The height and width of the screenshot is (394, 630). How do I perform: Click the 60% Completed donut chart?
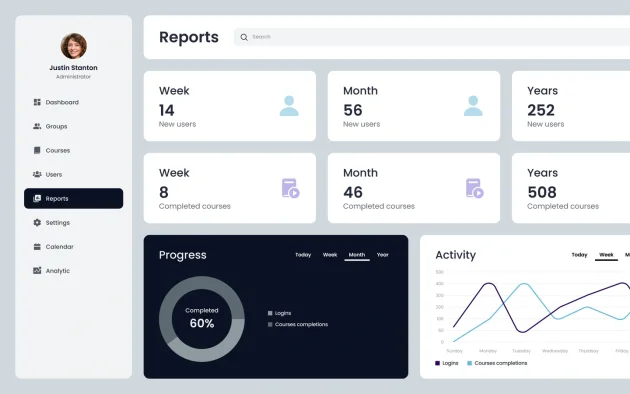click(202, 319)
